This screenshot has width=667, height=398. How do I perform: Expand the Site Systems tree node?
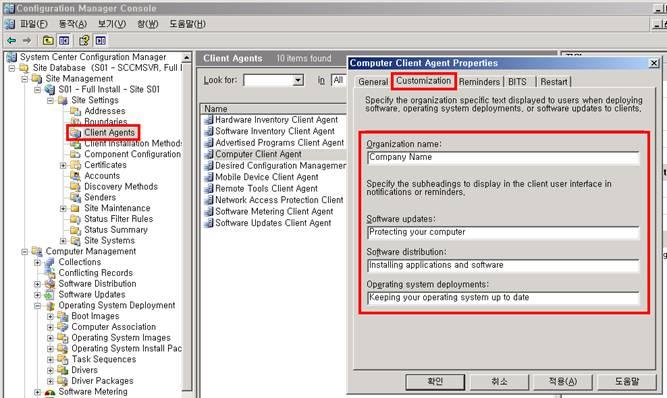click(x=63, y=241)
